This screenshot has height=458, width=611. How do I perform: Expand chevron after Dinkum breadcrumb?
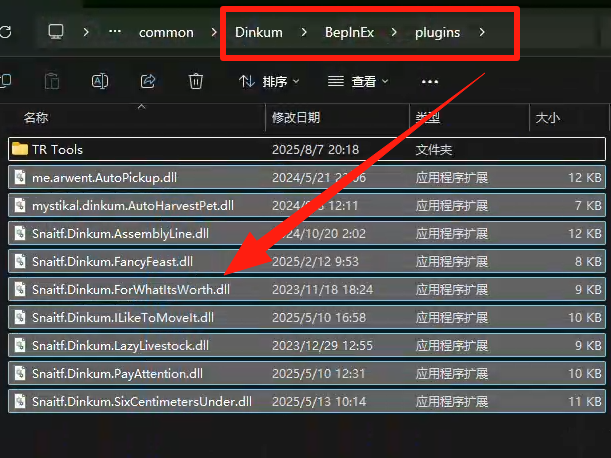click(304, 32)
